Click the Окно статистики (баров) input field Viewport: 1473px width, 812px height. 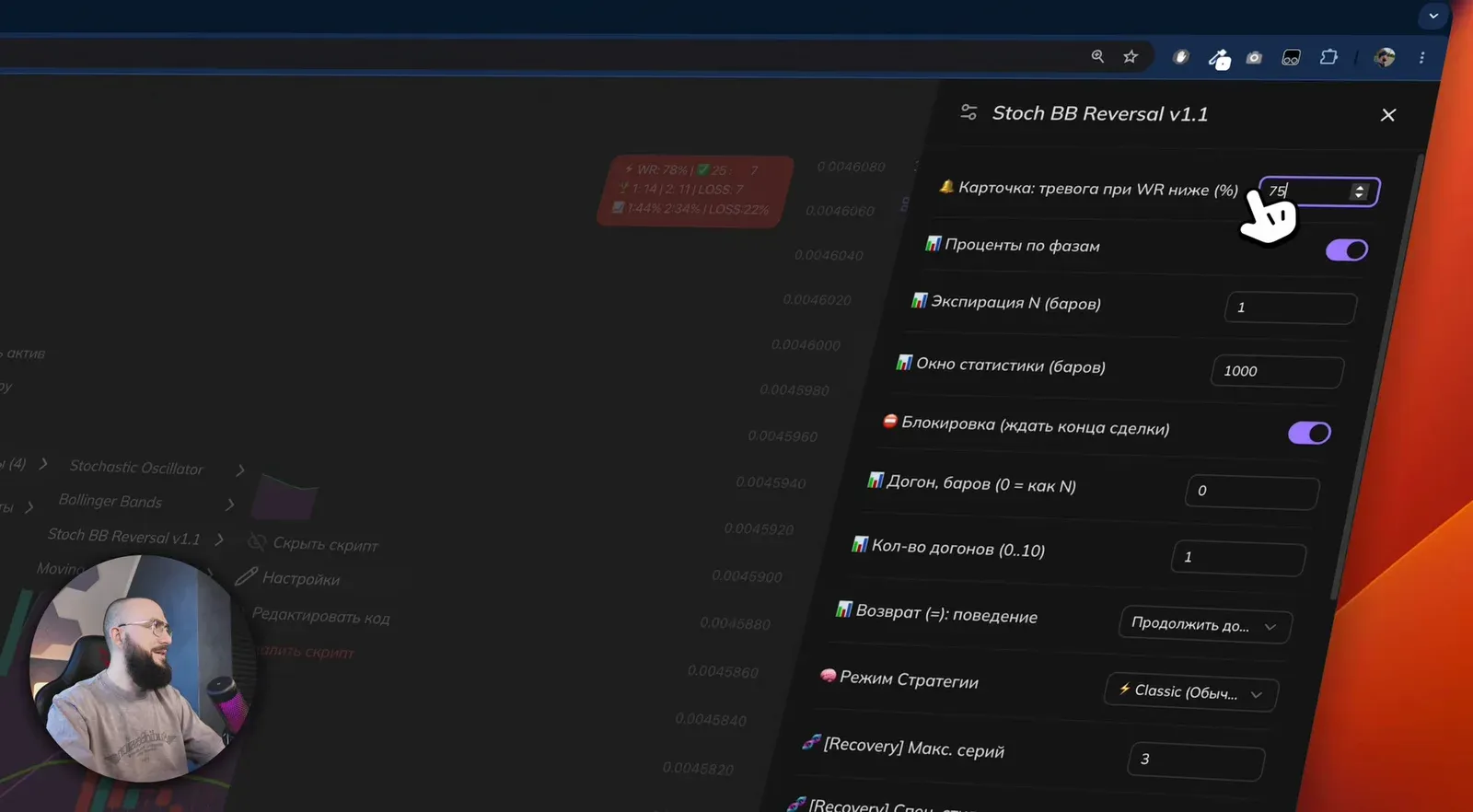[x=1277, y=371]
